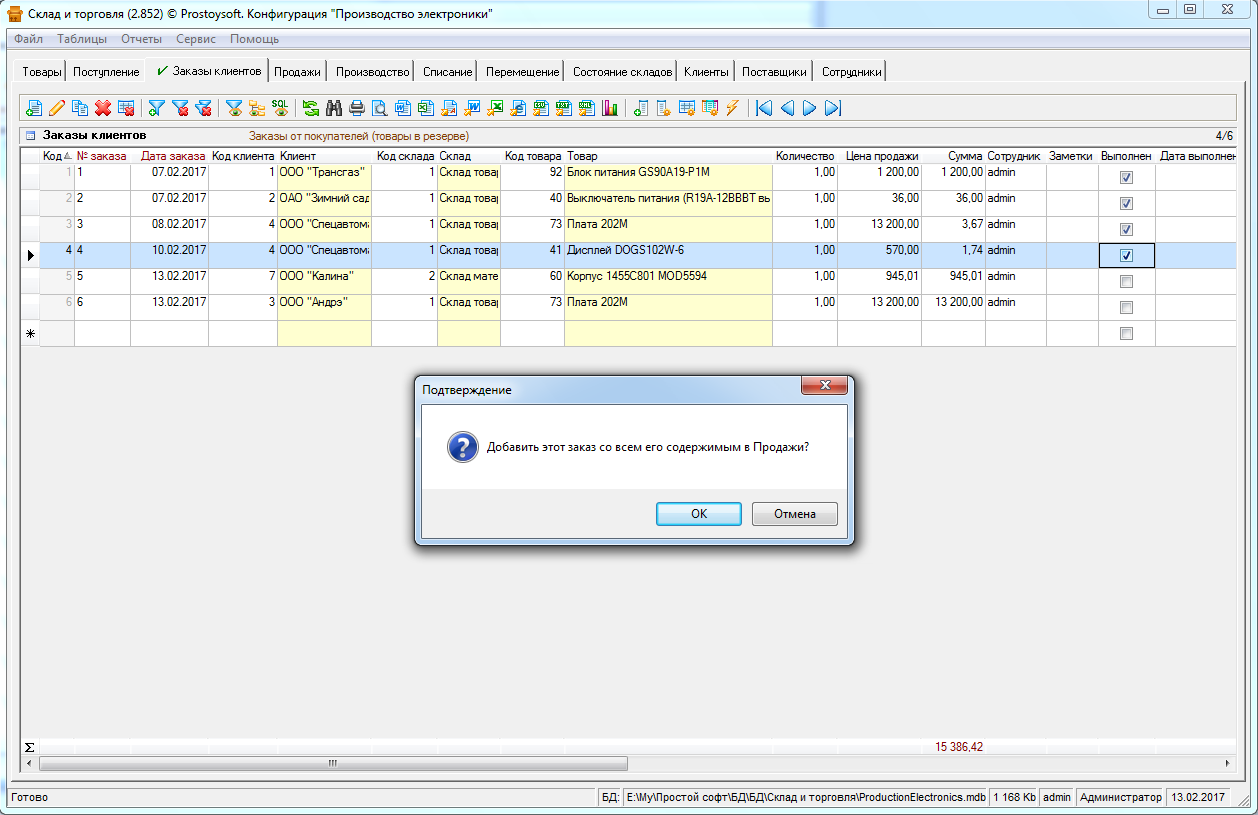Image resolution: width=1258 pixels, height=815 pixels.
Task: Open the bar chart diagram icon
Action: point(609,108)
